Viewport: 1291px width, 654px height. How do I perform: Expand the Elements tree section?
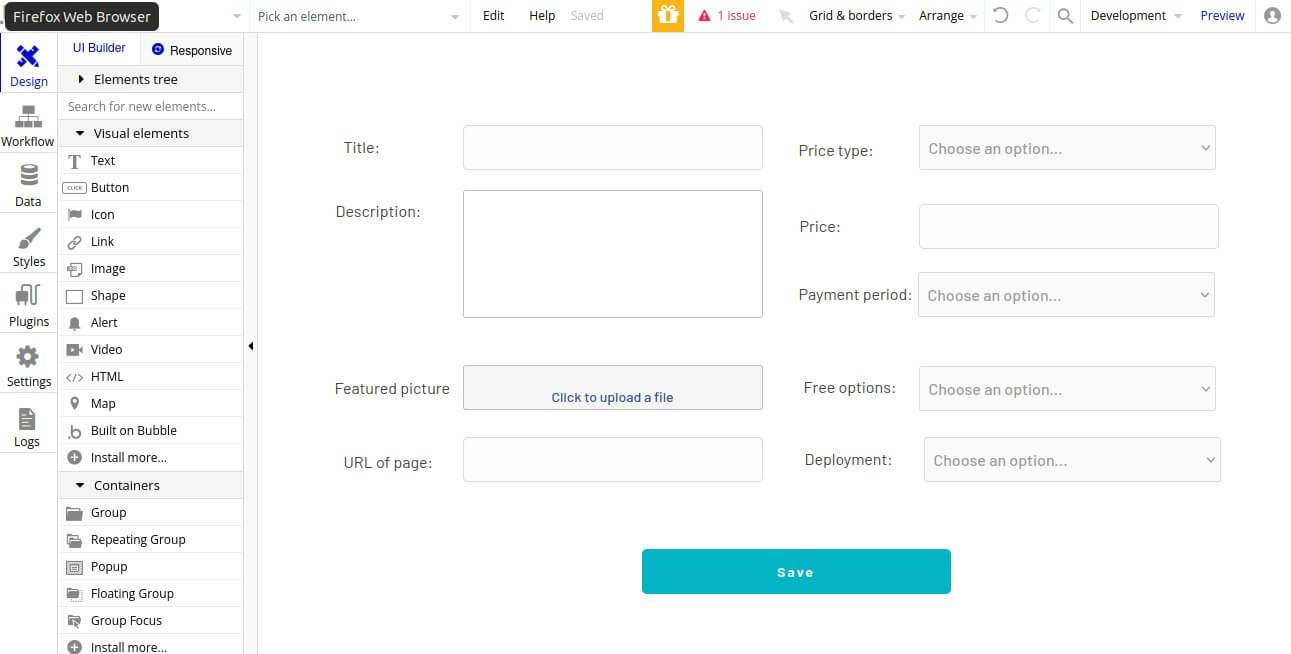tap(80, 79)
